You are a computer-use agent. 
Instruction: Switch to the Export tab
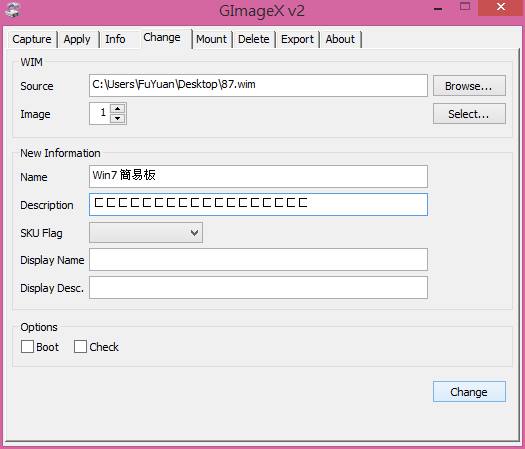(297, 39)
